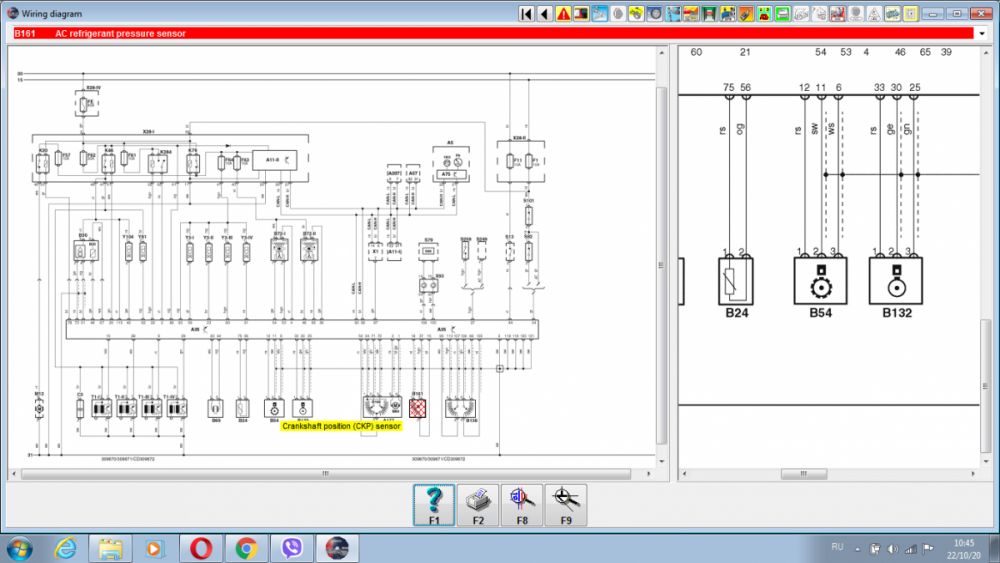Expand the B161 component dropdown list
Screen dimensions: 1000x563
pyautogui.click(x=979, y=33)
